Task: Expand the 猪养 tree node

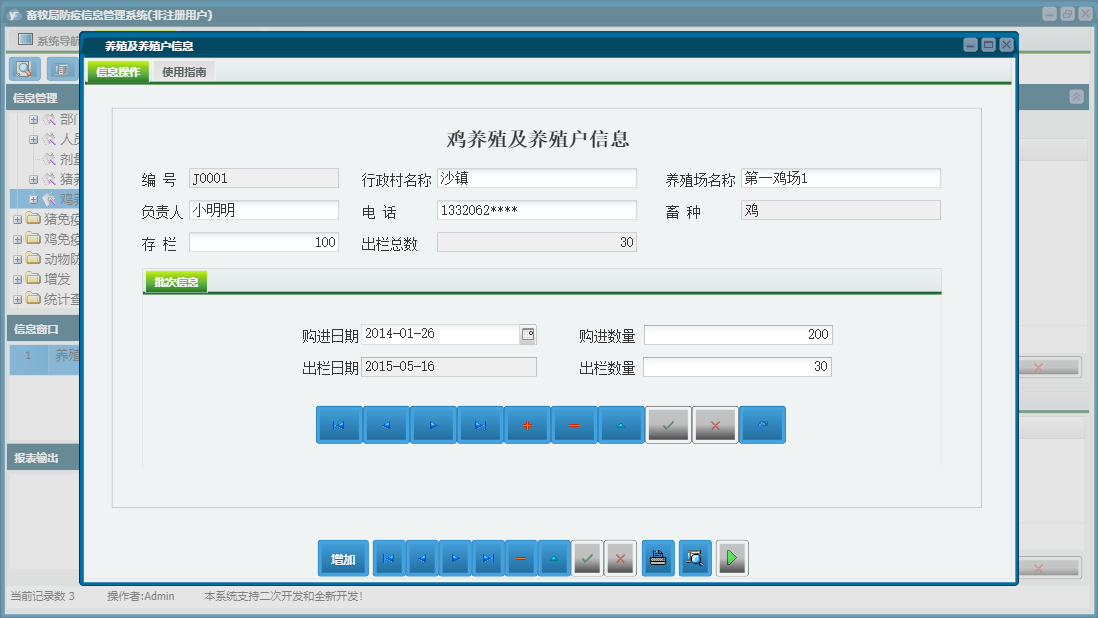Action: [33, 180]
